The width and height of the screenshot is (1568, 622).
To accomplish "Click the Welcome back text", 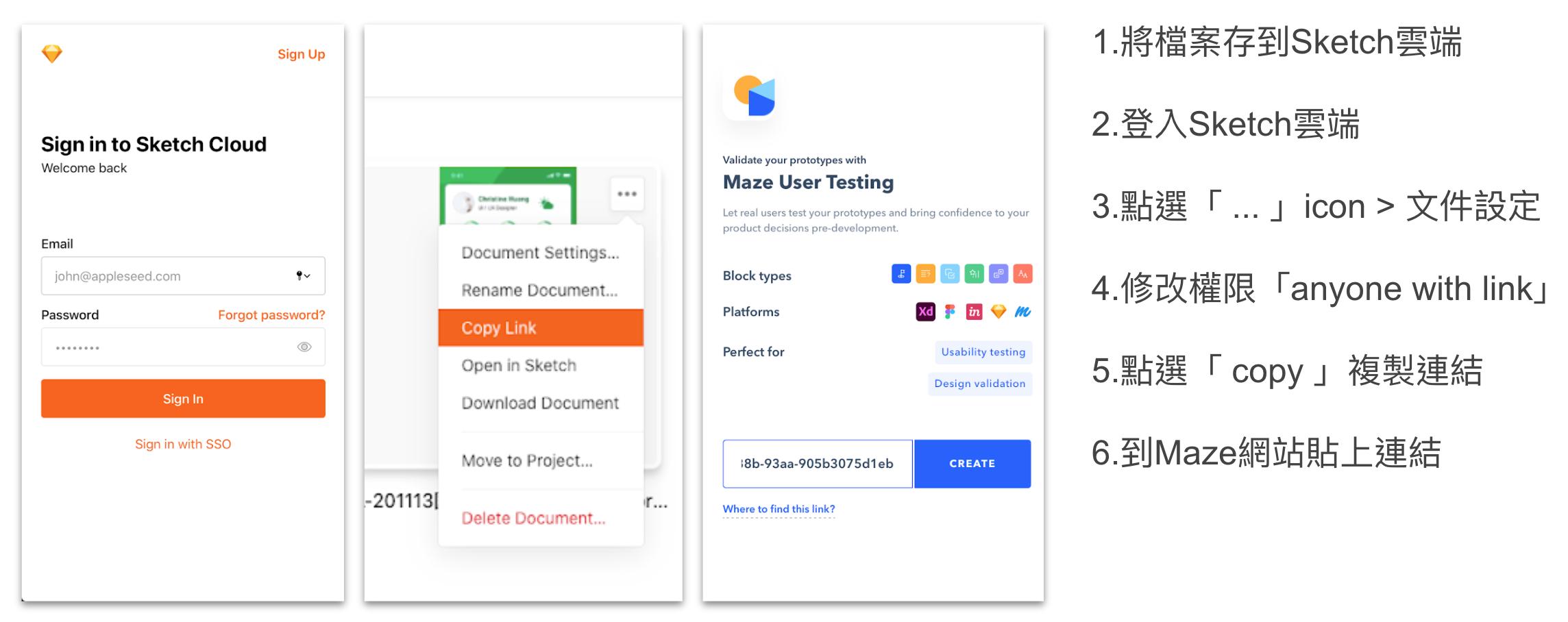I will pyautogui.click(x=84, y=168).
